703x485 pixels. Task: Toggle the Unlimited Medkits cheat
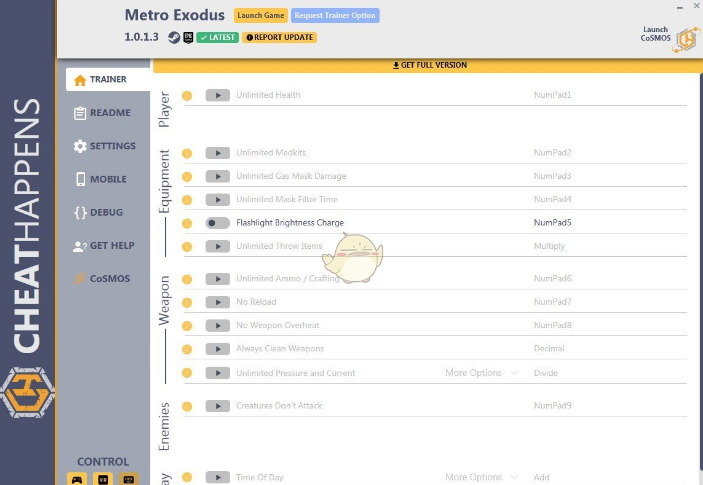(217, 153)
